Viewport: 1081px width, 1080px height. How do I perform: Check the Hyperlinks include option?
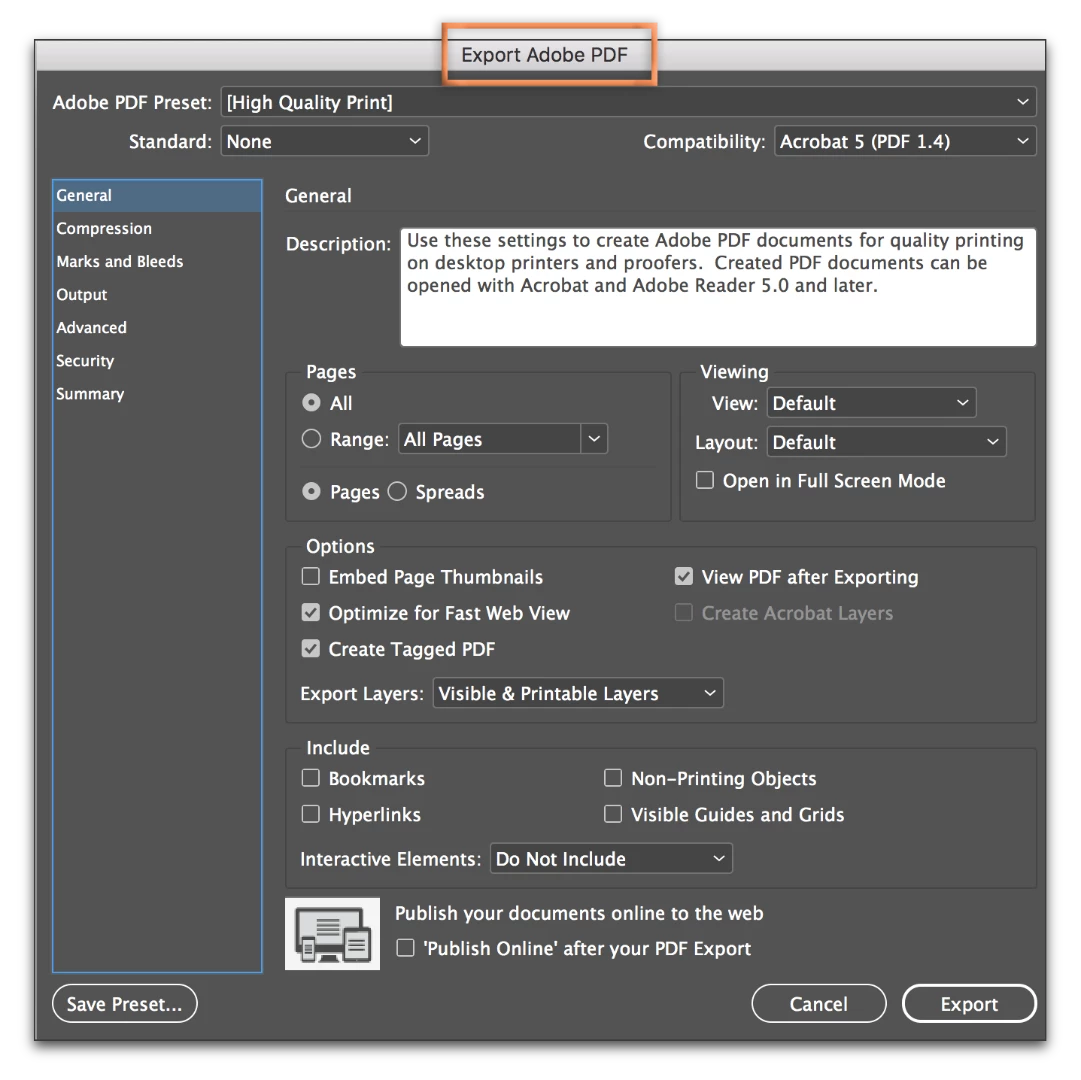point(311,814)
